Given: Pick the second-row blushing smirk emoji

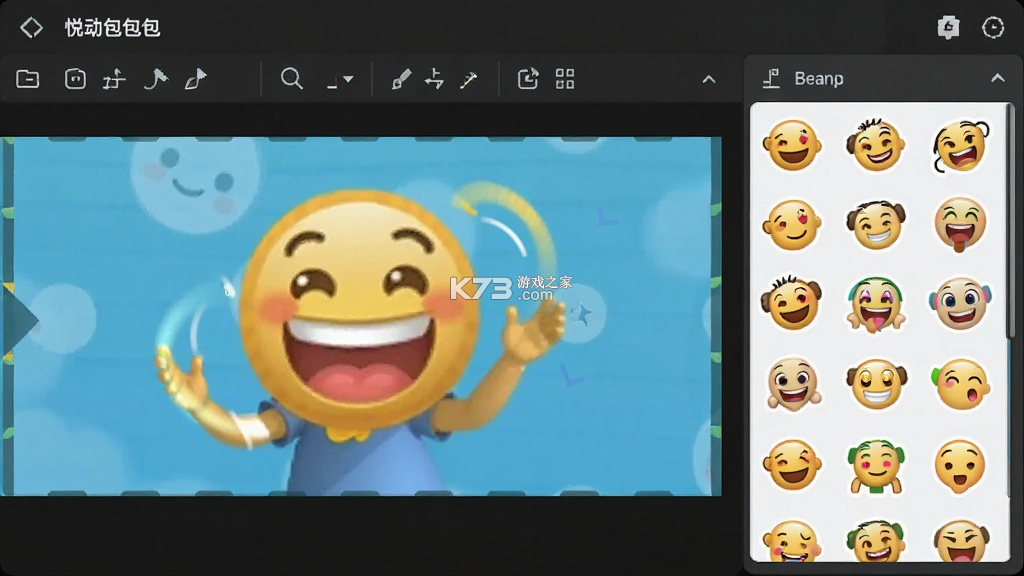Looking at the screenshot, I should click(792, 225).
